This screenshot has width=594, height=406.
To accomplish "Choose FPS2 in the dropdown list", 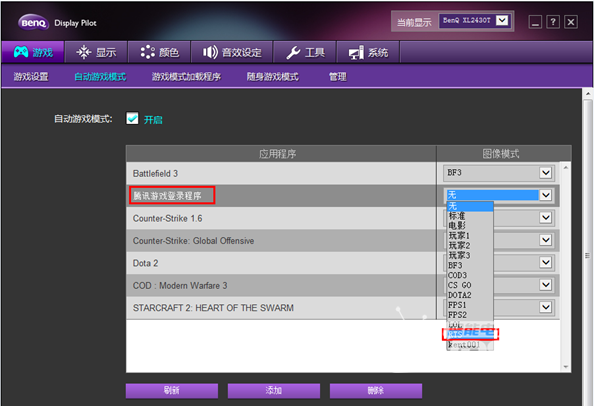I will 470,314.
